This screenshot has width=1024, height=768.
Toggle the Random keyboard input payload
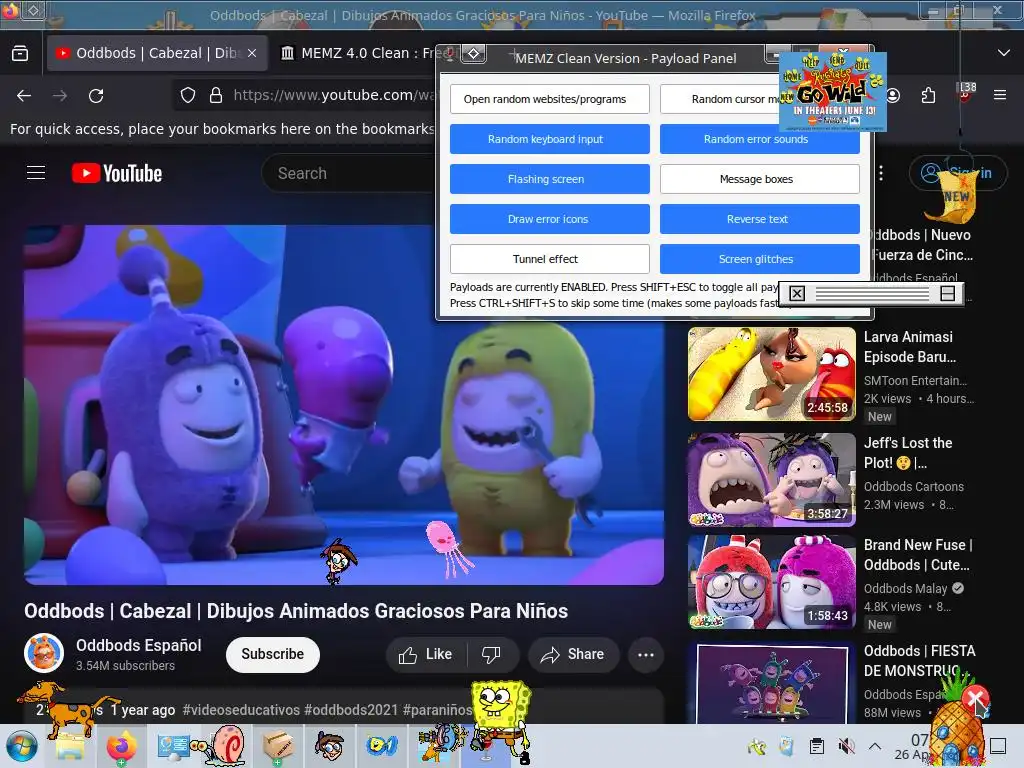549,139
